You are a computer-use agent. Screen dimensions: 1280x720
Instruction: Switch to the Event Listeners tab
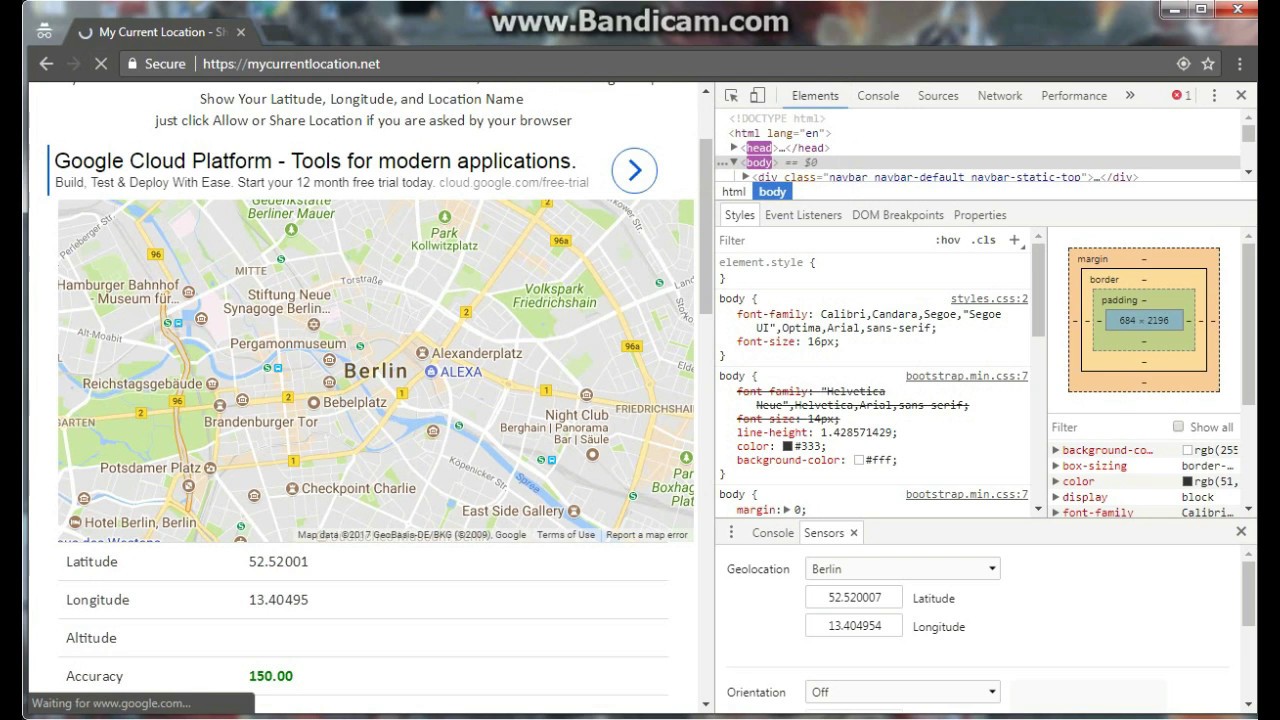tap(803, 215)
